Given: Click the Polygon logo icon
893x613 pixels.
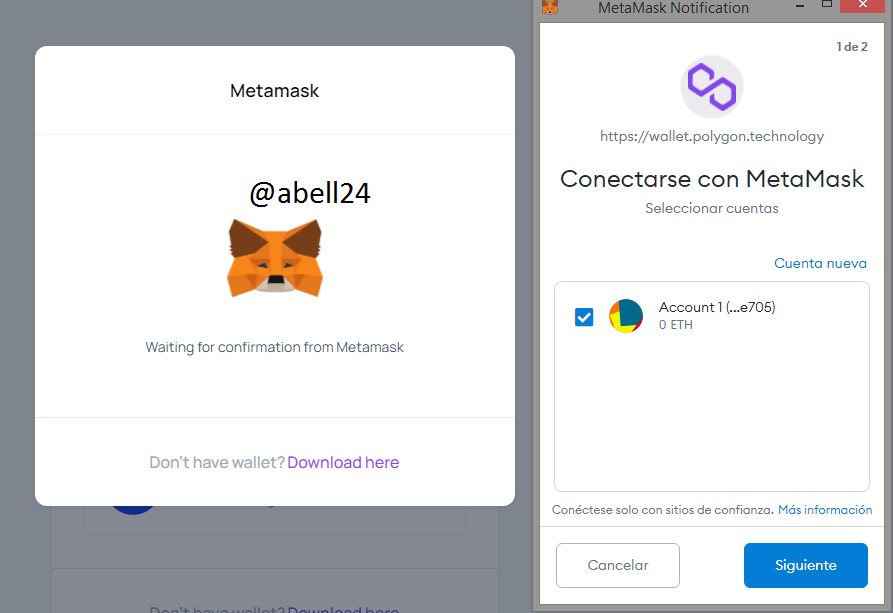Looking at the screenshot, I should coord(712,87).
